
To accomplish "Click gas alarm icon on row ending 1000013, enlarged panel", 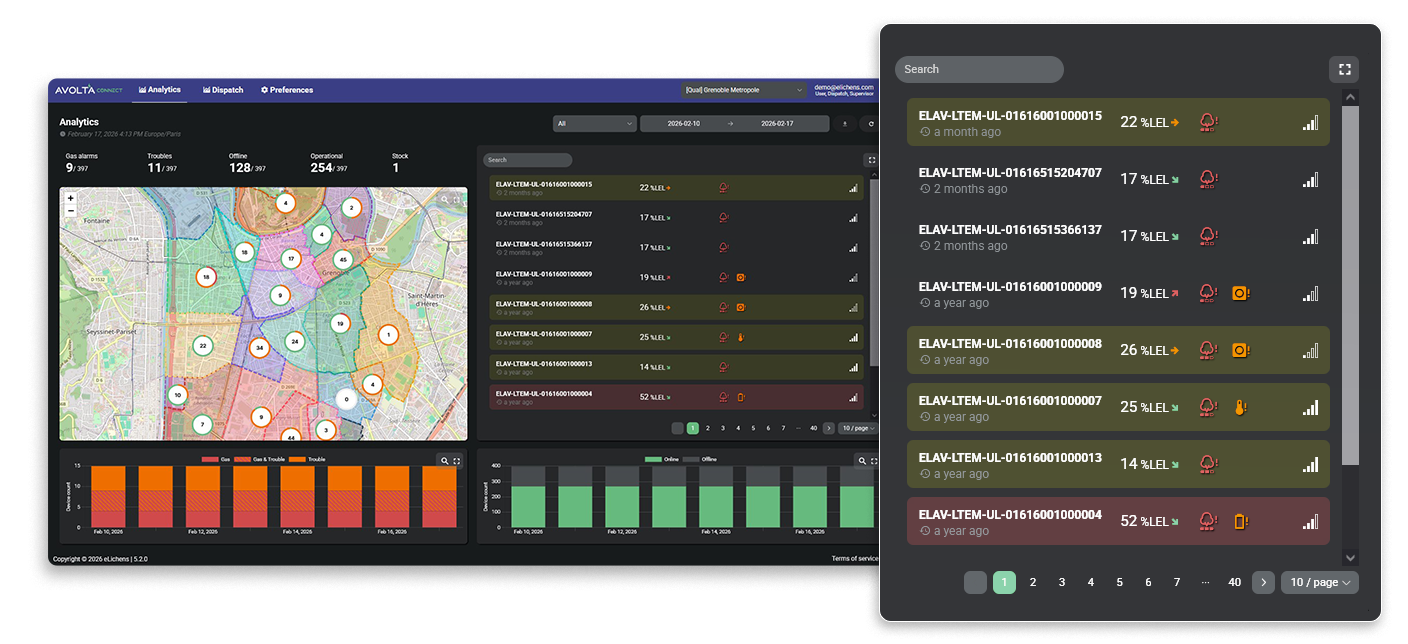I will (x=1208, y=464).
